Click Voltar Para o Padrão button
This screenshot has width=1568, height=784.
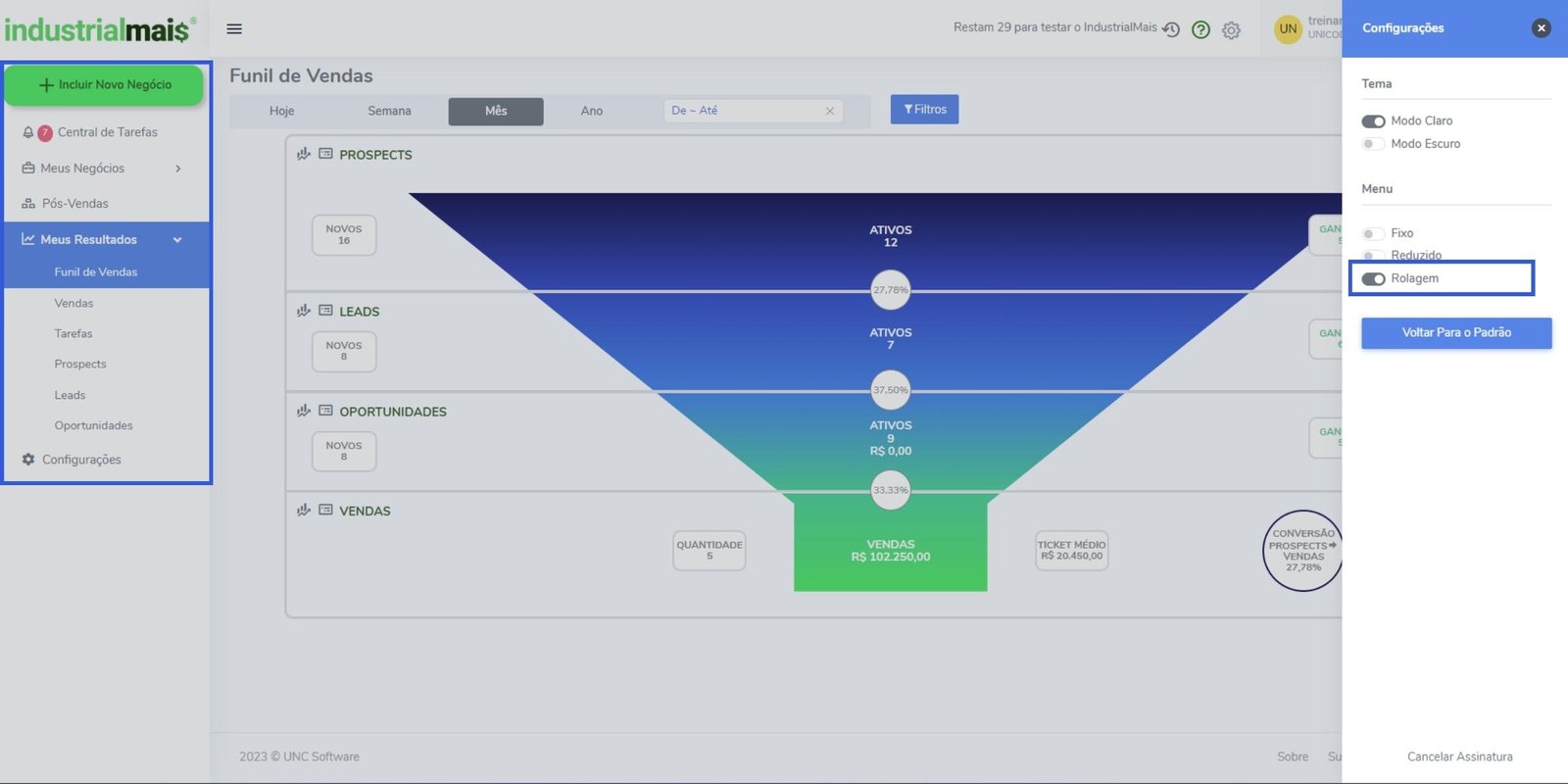[x=1455, y=332]
